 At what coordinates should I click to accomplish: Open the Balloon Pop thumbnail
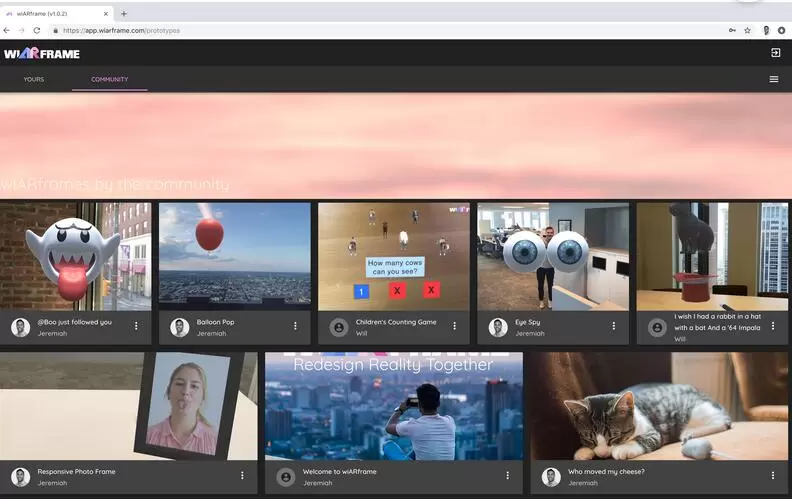point(234,256)
